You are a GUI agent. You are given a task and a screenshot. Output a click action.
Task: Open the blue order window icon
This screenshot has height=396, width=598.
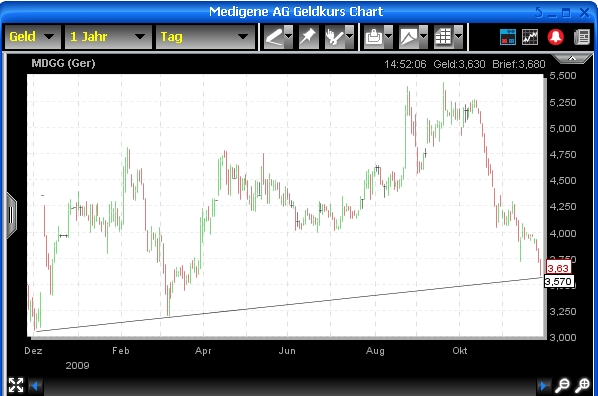pyautogui.click(x=508, y=37)
